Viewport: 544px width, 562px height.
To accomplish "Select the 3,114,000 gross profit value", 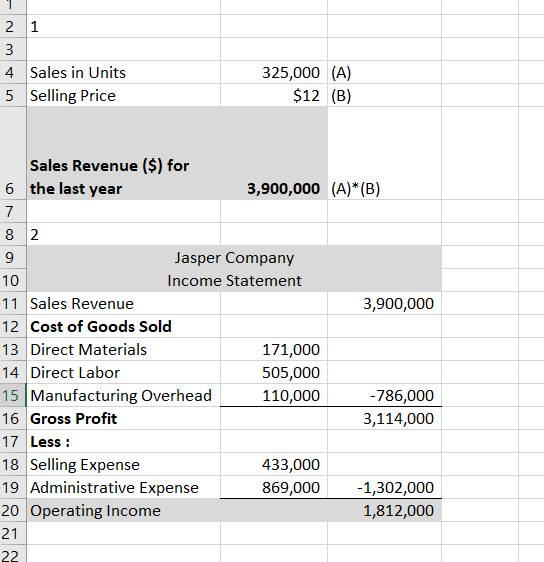I will click(385, 418).
